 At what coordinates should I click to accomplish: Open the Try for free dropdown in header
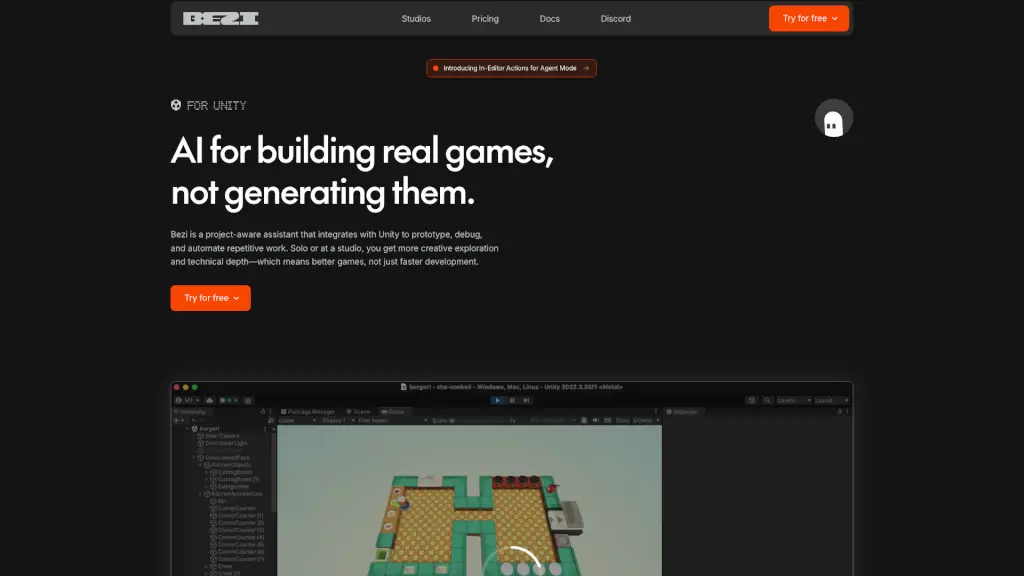coord(808,18)
